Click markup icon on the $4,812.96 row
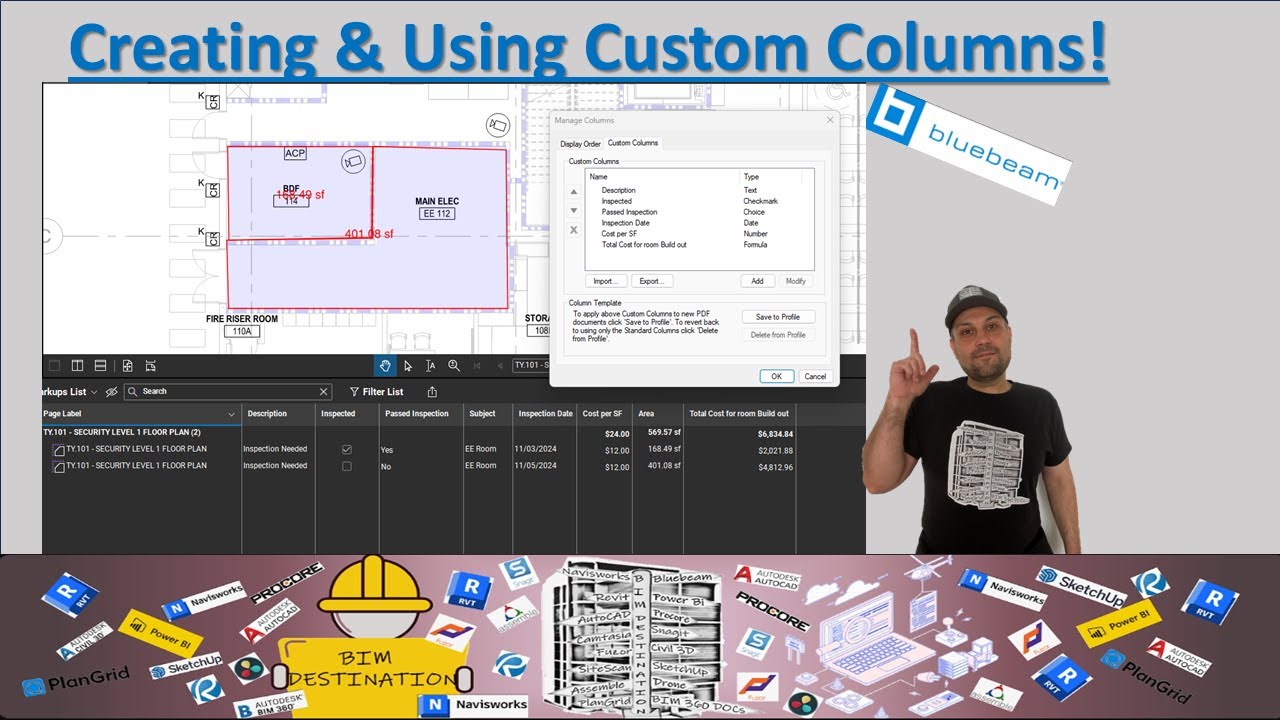1280x720 pixels. point(58,467)
